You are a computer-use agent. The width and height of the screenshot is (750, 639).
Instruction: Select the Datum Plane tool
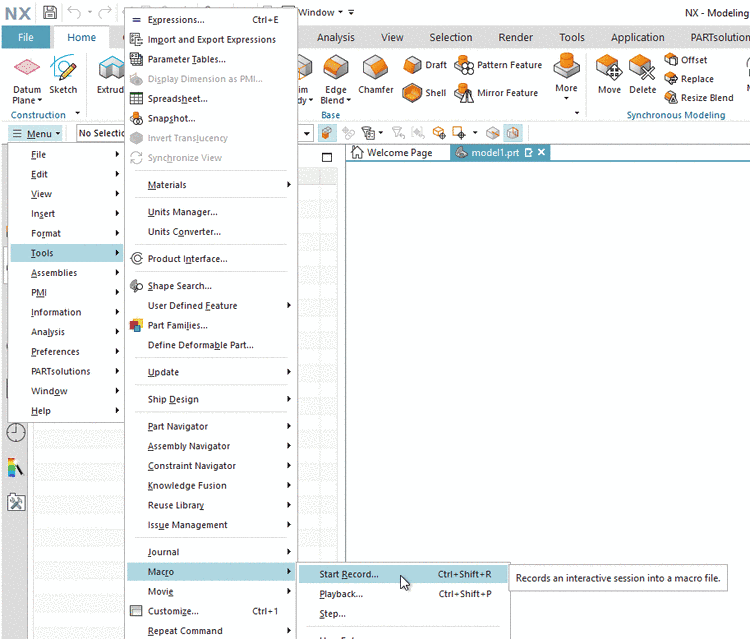point(27,80)
